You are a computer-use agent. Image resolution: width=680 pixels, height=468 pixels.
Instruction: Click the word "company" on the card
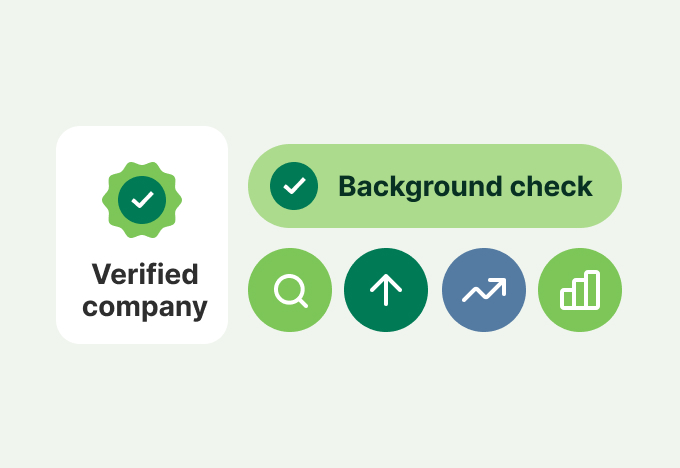tap(144, 306)
